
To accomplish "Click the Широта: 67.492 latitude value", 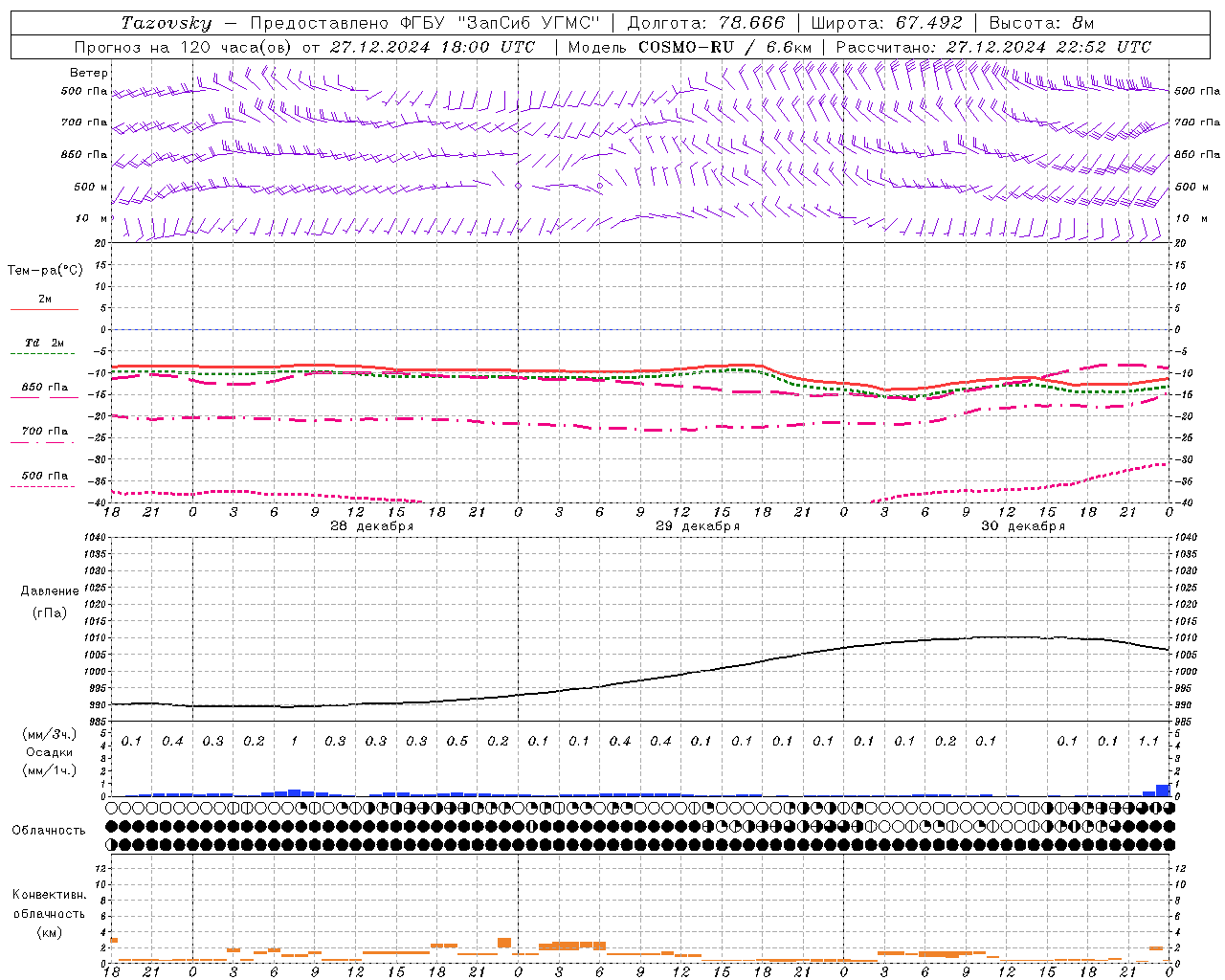I will point(886,23).
